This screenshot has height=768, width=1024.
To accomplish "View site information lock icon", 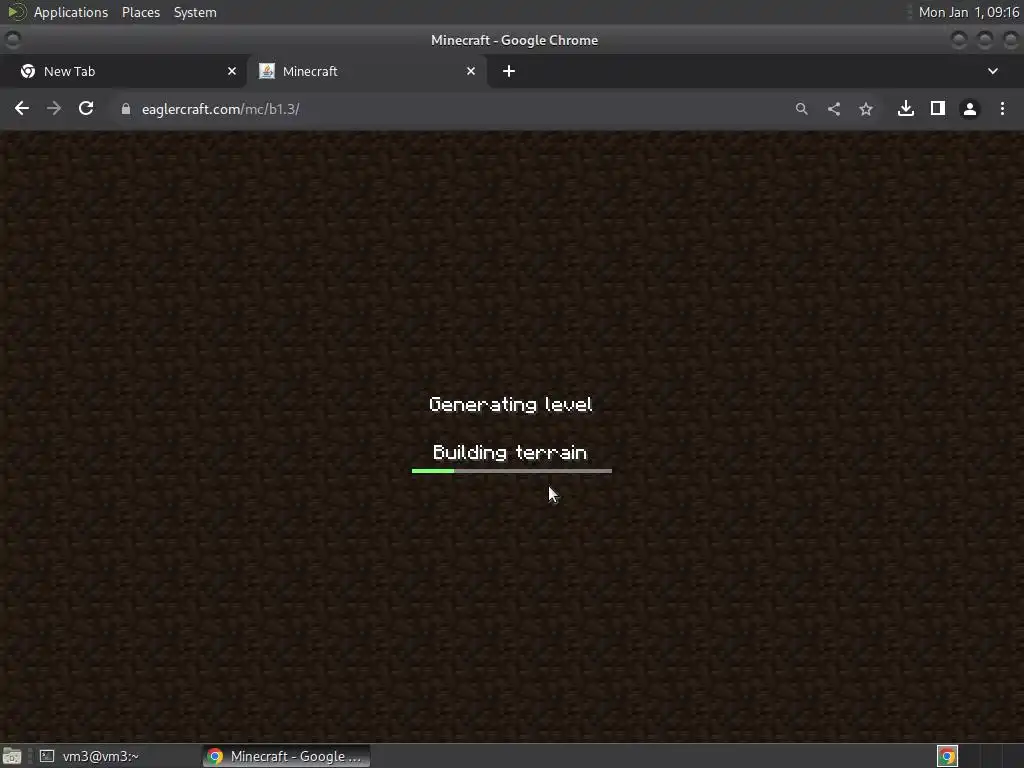I will pos(126,109).
